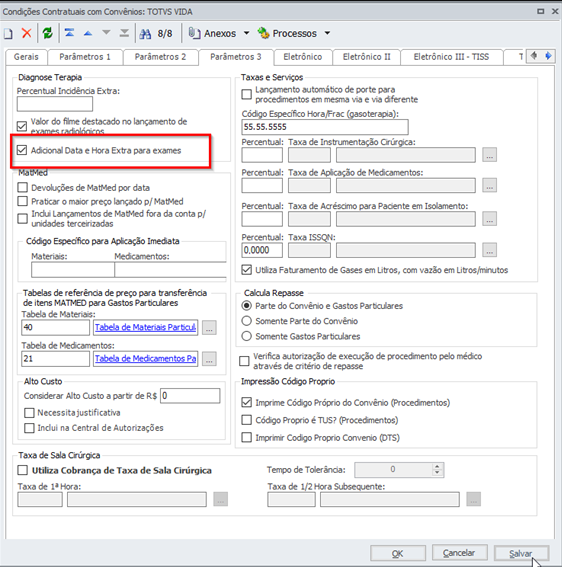Increase Tempo de Tolerância with up arrow

tap(437, 466)
